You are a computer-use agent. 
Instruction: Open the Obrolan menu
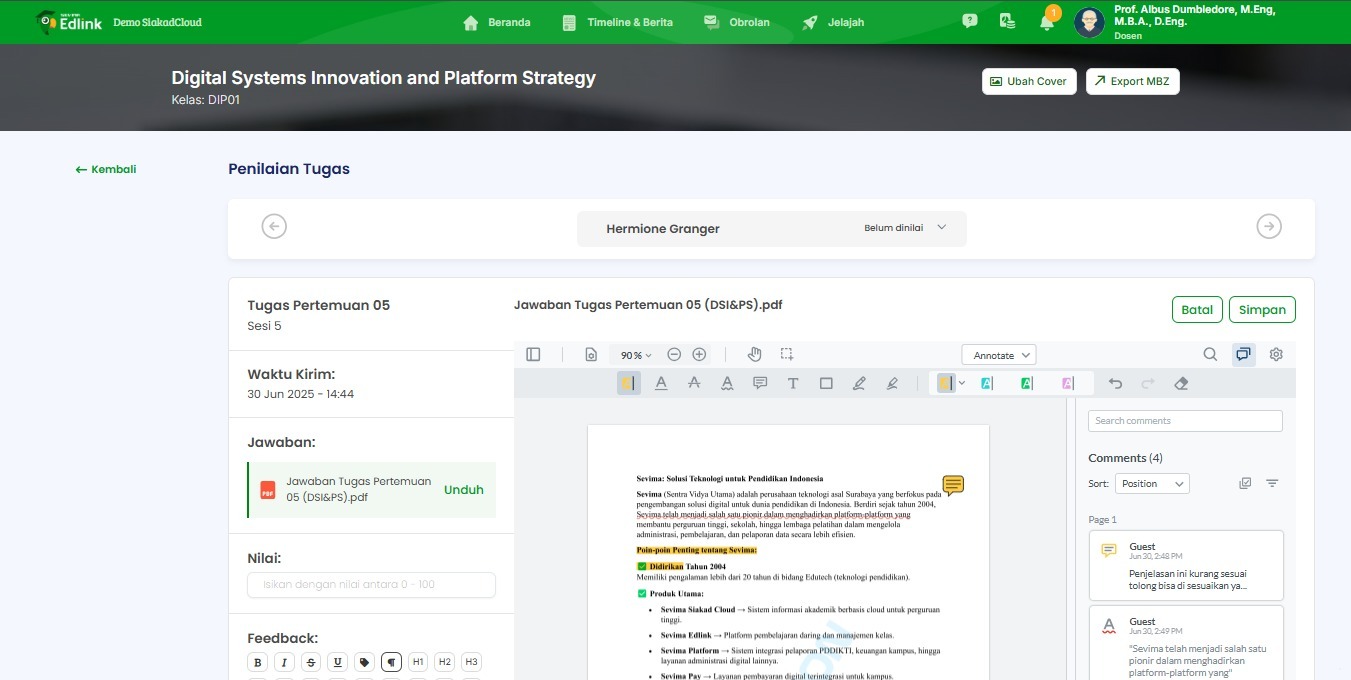(737, 22)
